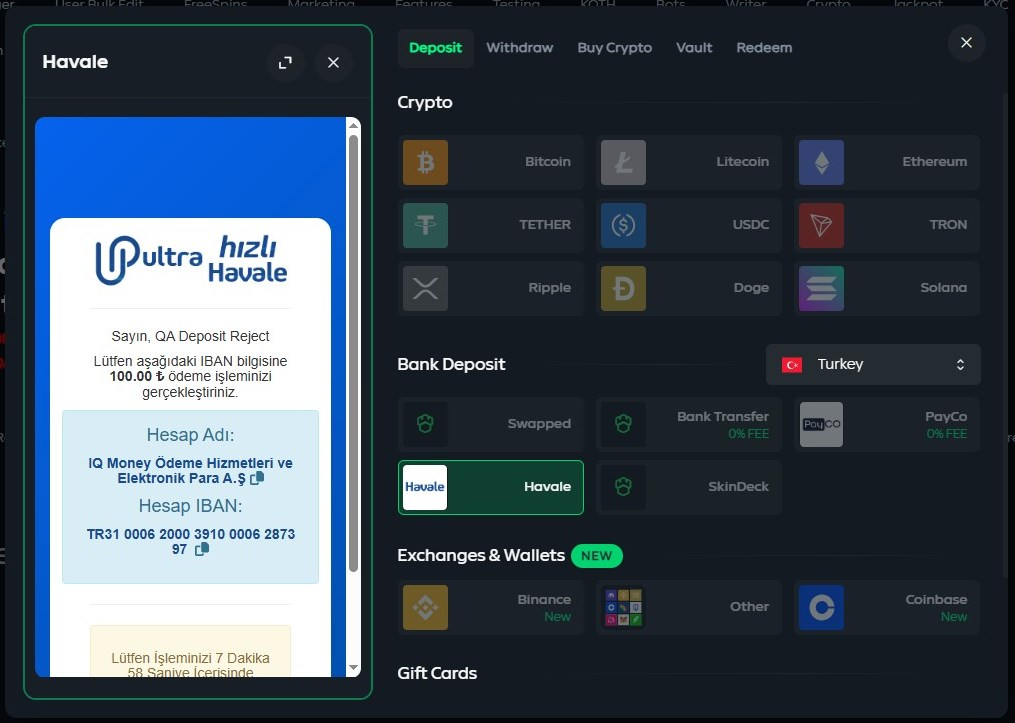Click the Ultra Hızlı Havale logo
Screen dimensions: 1015x723
click(191, 260)
